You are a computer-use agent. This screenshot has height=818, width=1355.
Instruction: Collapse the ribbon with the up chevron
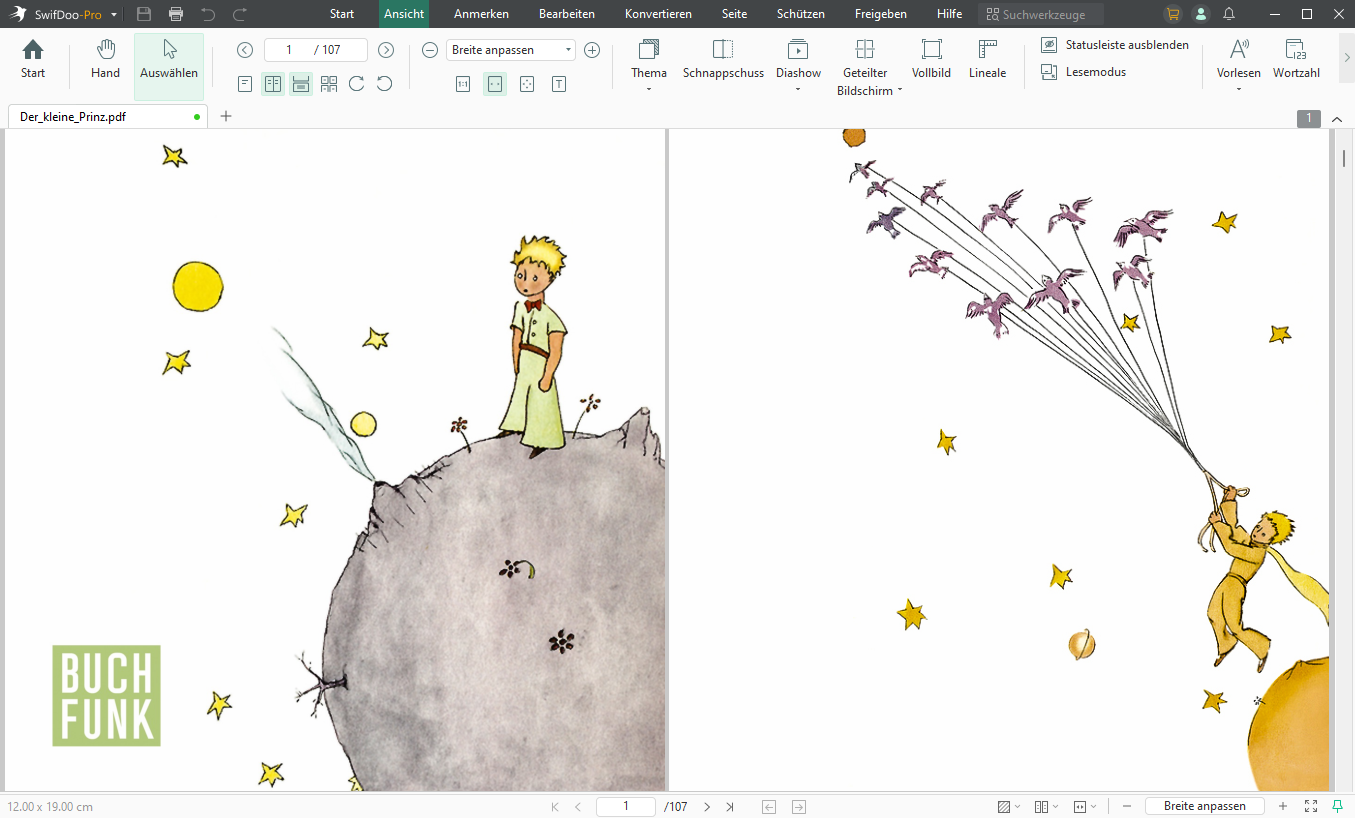point(1337,119)
